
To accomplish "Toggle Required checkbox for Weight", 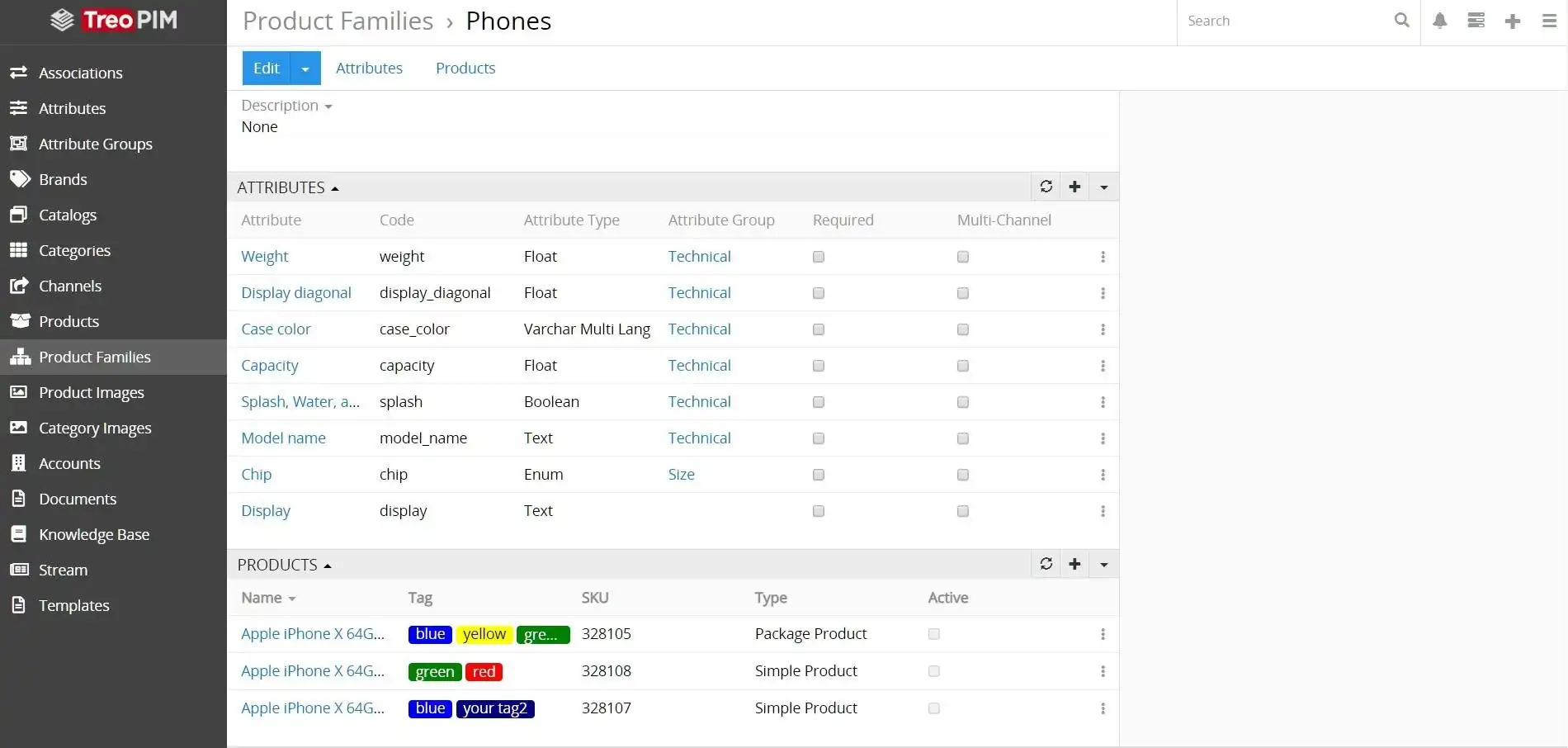I will click(818, 257).
